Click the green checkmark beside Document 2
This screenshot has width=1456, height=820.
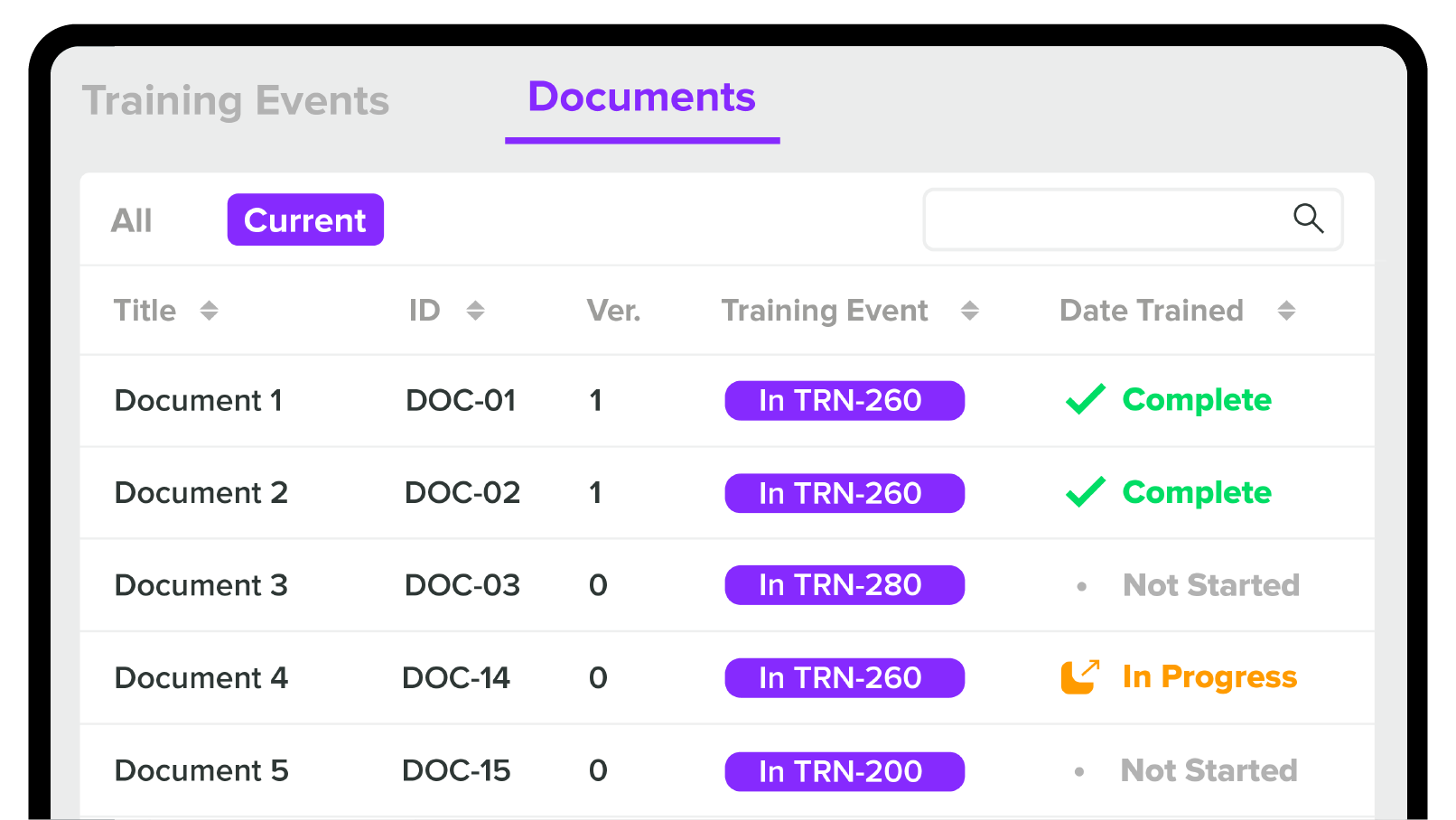tap(1085, 492)
